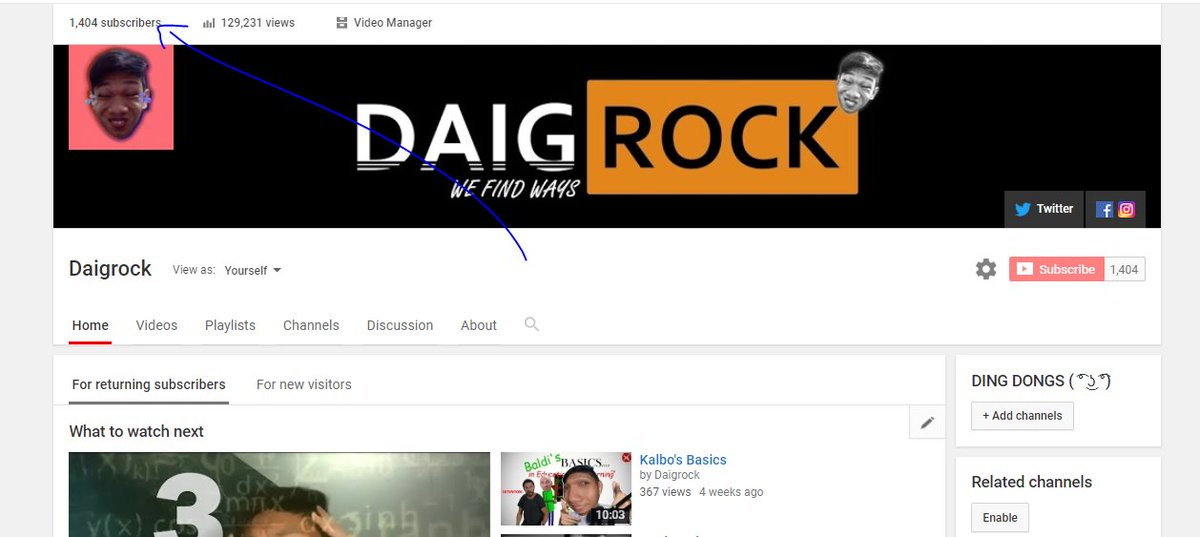1200x537 pixels.
Task: Click Enable under Related channels
Action: (x=1000, y=518)
